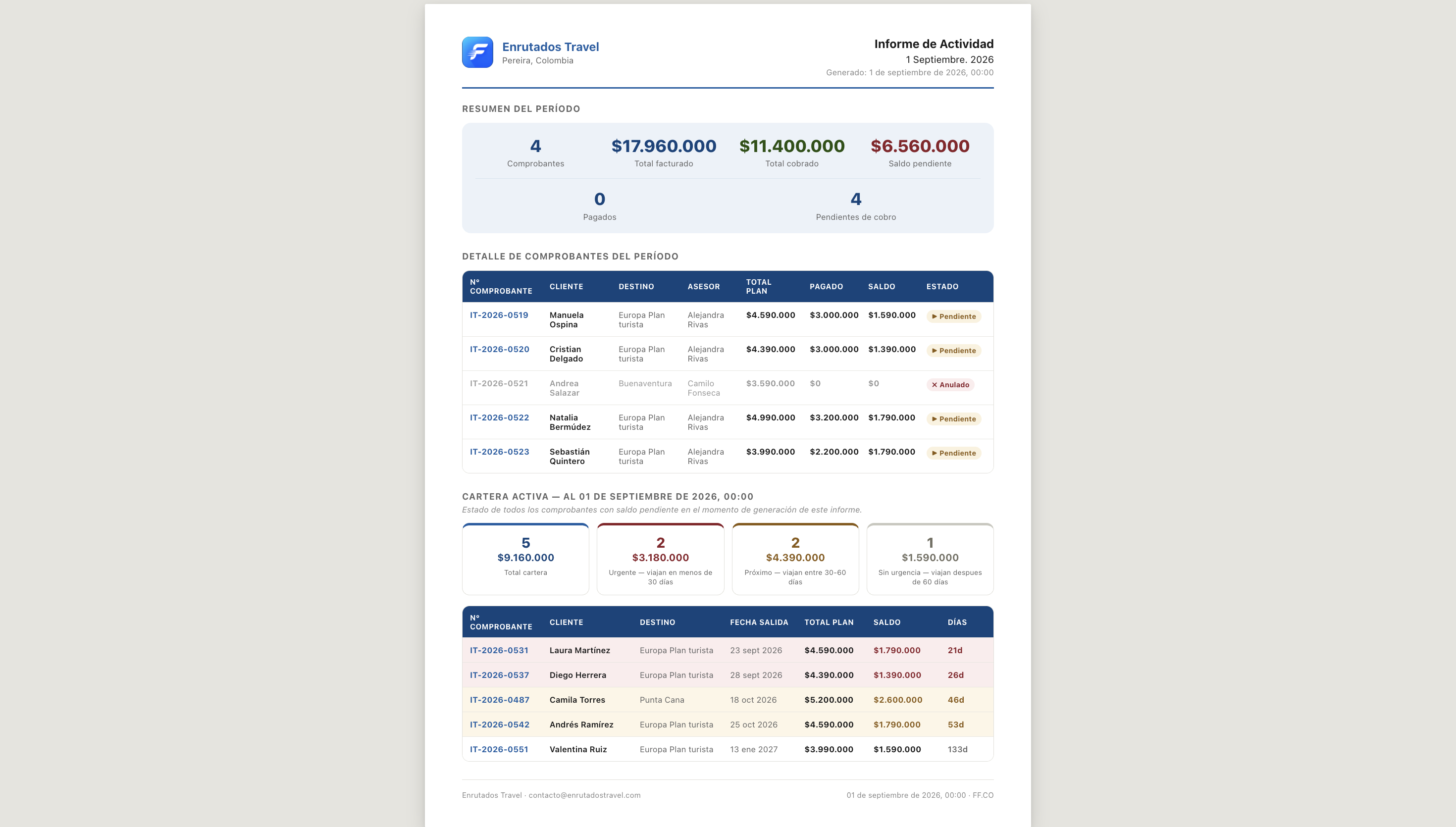The width and height of the screenshot is (1456, 827).
Task: Click the Pendiente badge for Sebastián Quintero
Action: point(953,453)
